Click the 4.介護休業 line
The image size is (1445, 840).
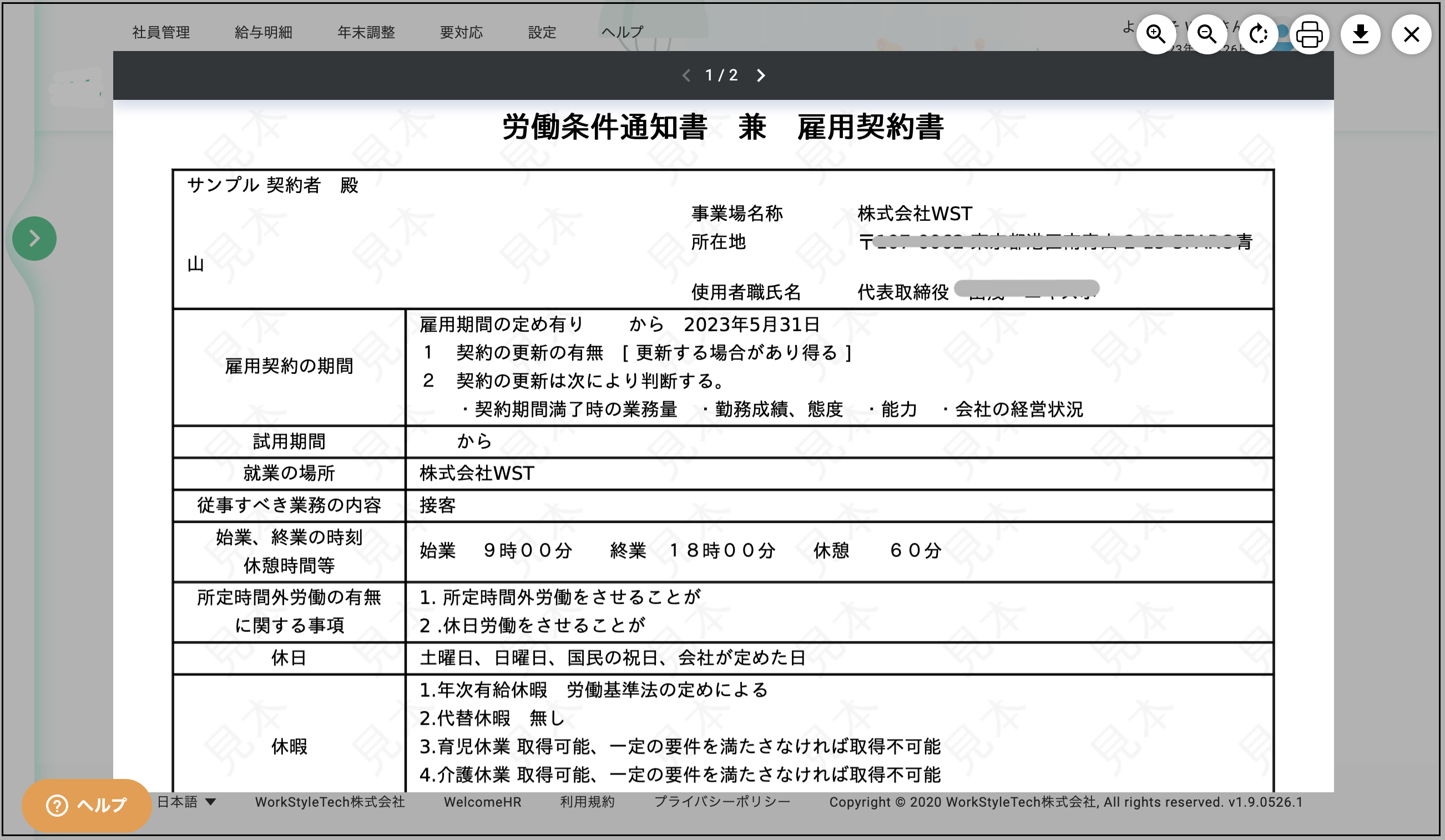[680, 775]
